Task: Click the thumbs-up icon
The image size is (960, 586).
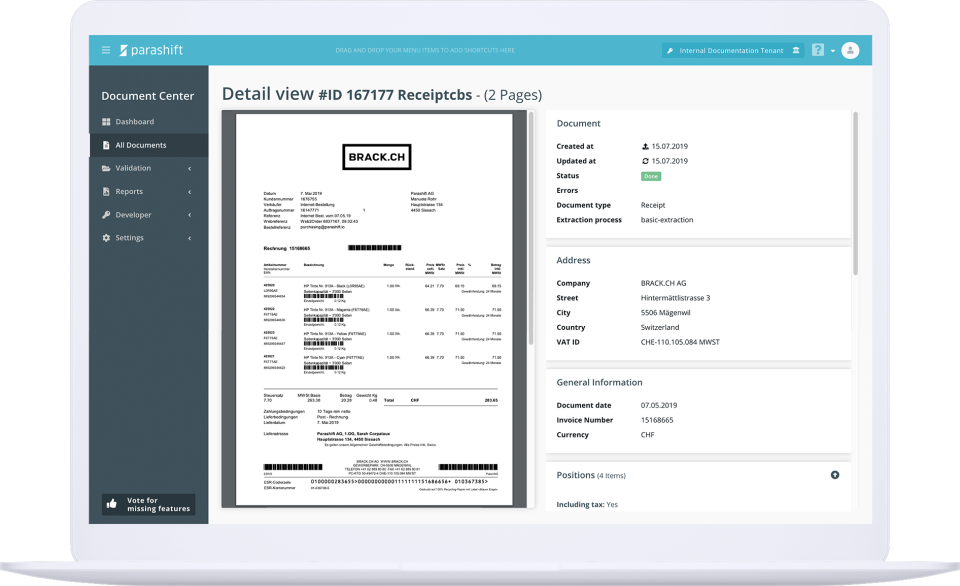Action: coord(111,504)
